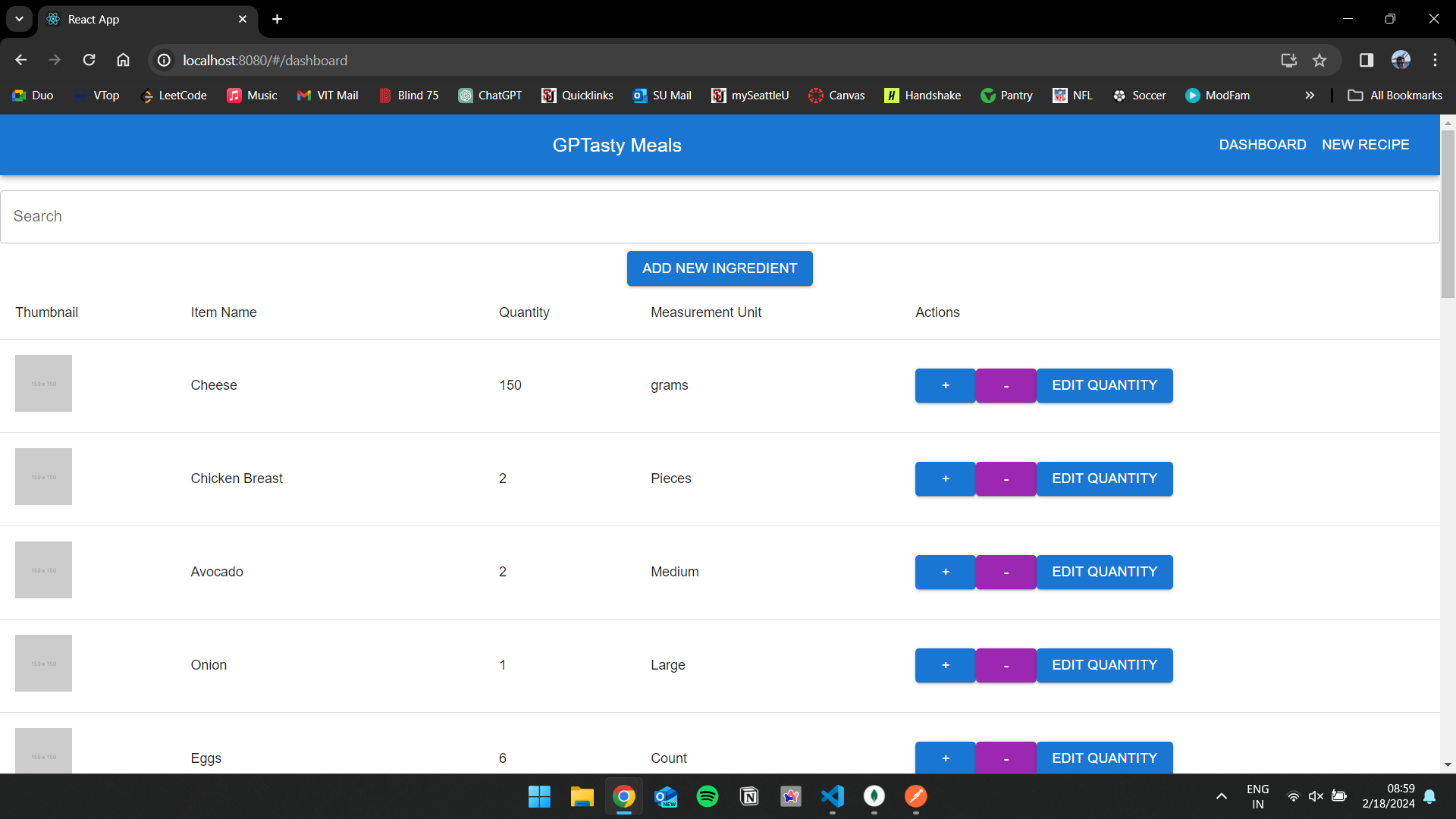The height and width of the screenshot is (819, 1456).
Task: Go to the NEW RECIPE page
Action: point(1365,145)
